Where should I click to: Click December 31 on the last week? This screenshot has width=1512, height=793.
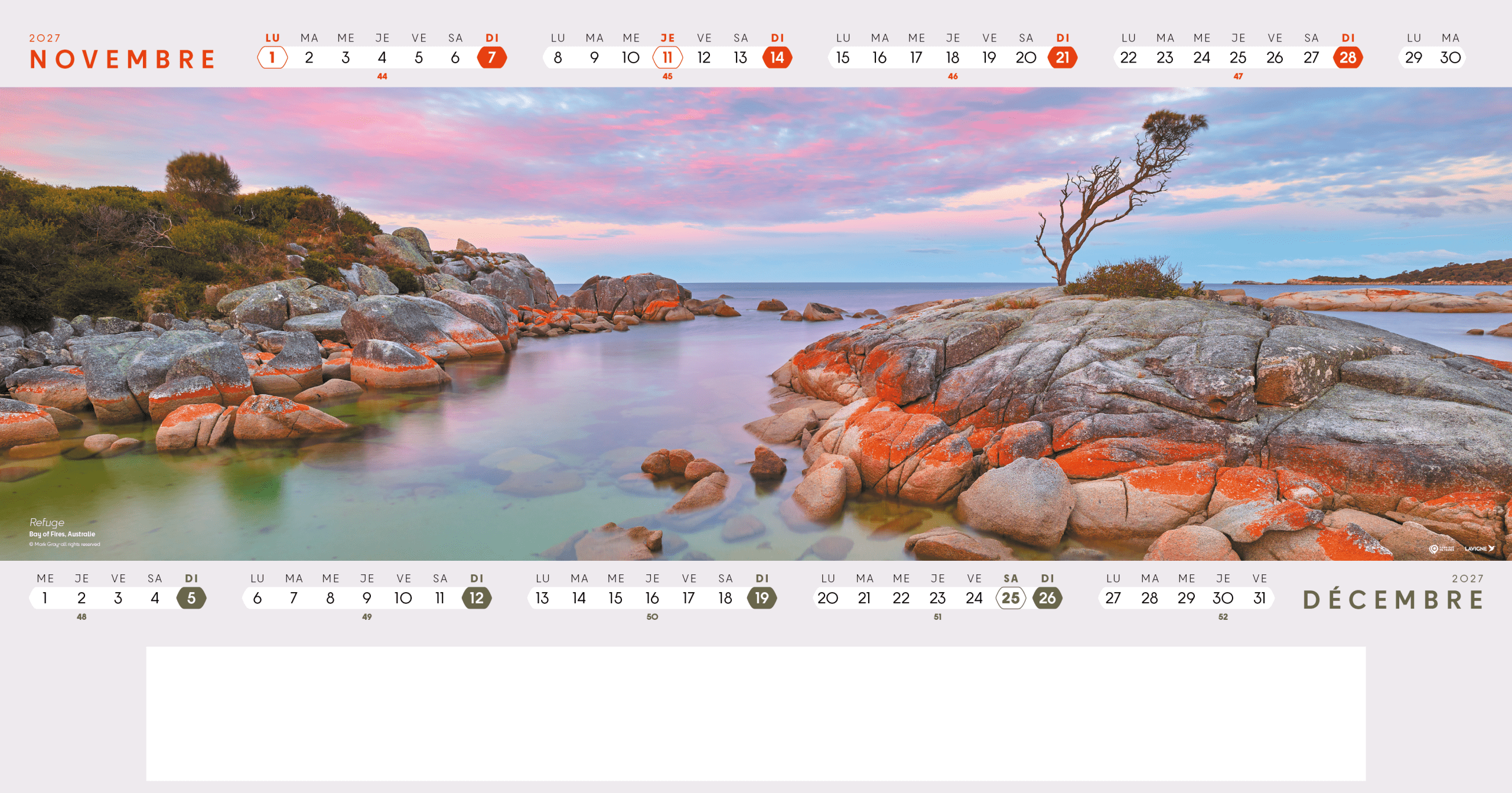coord(1259,598)
